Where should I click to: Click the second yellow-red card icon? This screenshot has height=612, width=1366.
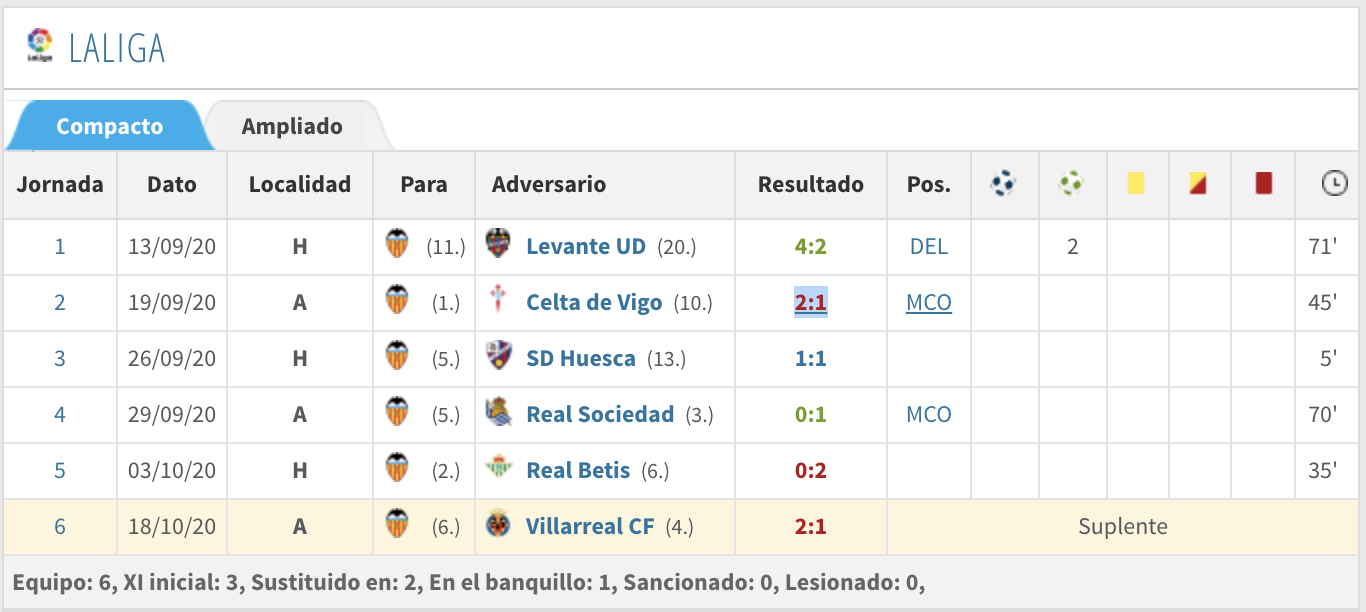[x=1198, y=183]
